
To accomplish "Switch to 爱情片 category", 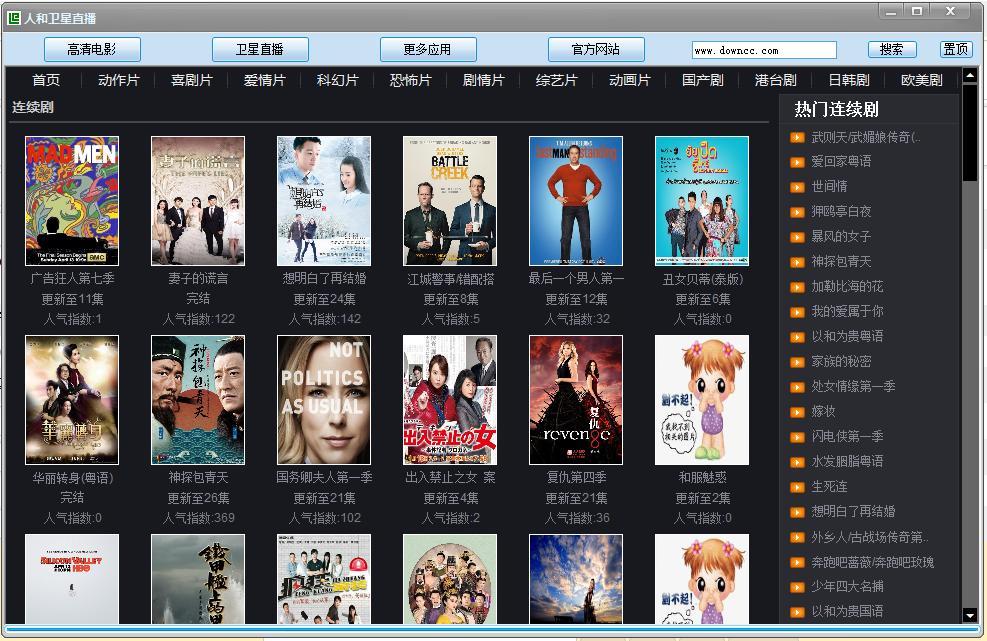I will point(264,80).
